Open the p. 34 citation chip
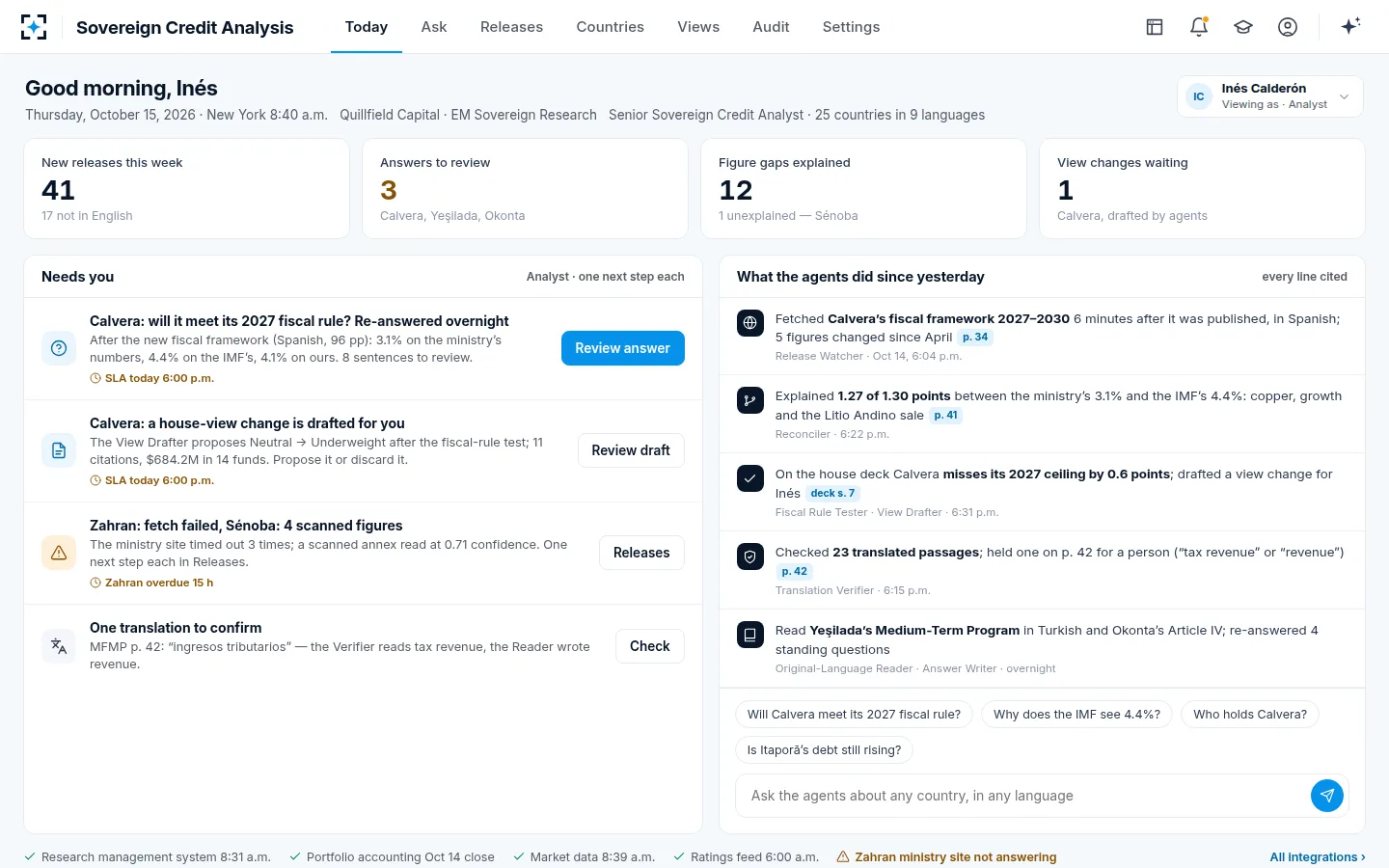Image resolution: width=1389 pixels, height=868 pixels. click(975, 338)
